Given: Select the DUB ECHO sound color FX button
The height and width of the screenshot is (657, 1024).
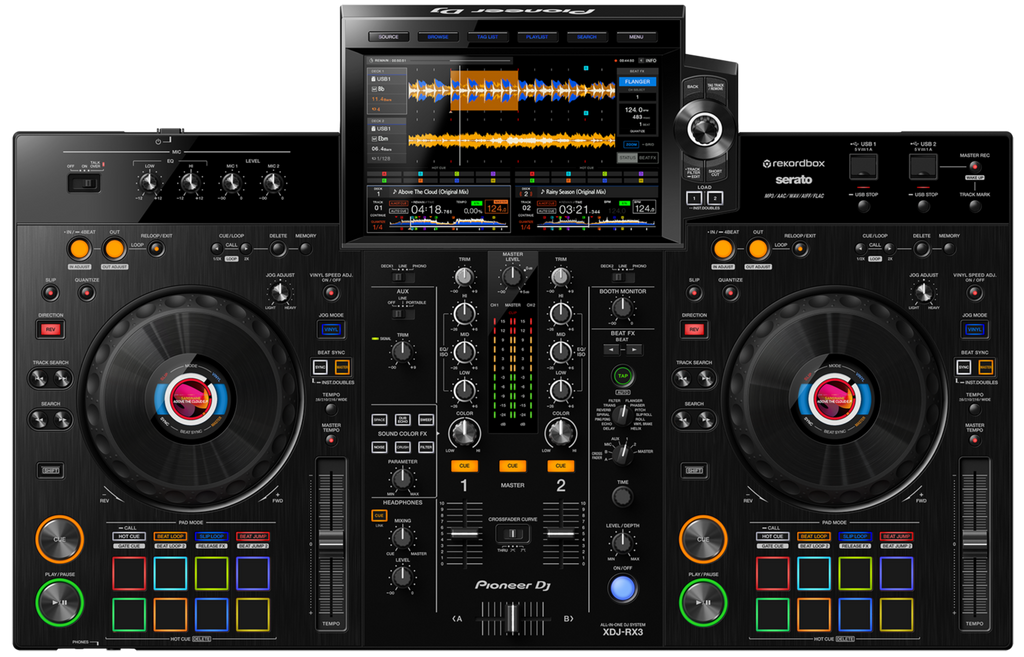Looking at the screenshot, I should 402,420.
